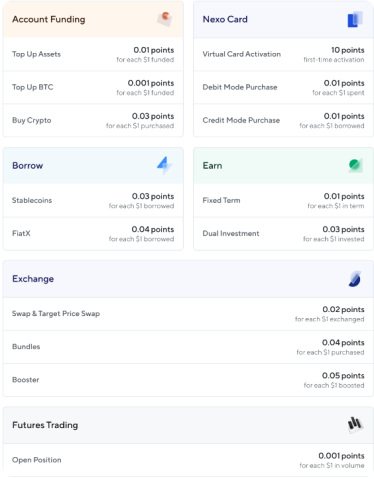This screenshot has width=374, height=479.
Task: Select the Fixed Term earn row
Action: [284, 201]
